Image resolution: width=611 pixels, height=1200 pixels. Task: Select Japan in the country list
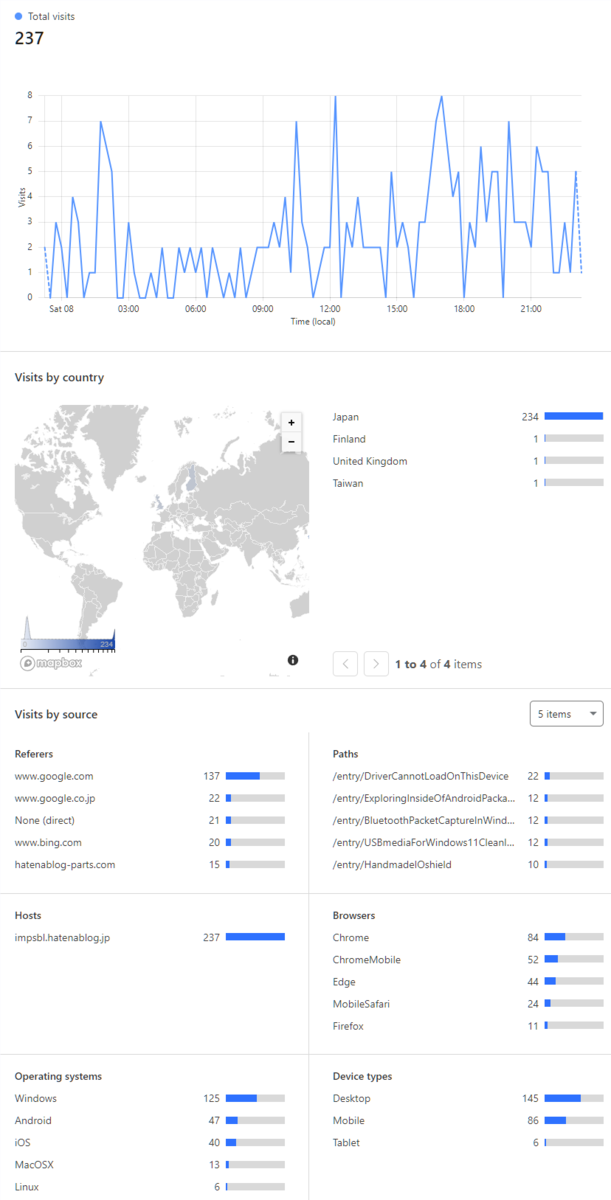[468, 417]
